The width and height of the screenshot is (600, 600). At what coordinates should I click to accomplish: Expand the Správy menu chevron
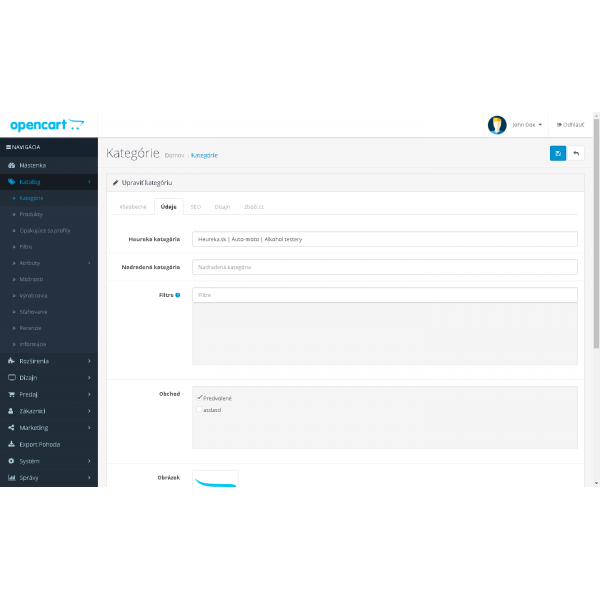(89, 478)
